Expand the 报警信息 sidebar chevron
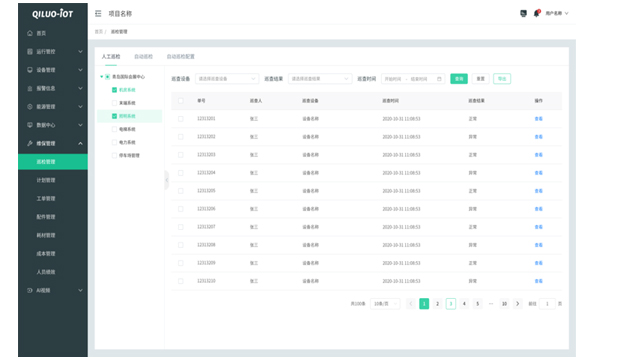 (80, 88)
